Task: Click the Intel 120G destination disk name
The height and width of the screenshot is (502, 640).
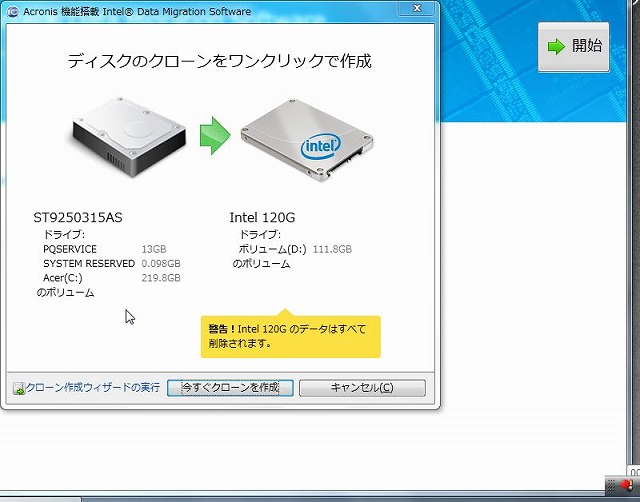Action: pyautogui.click(x=262, y=218)
